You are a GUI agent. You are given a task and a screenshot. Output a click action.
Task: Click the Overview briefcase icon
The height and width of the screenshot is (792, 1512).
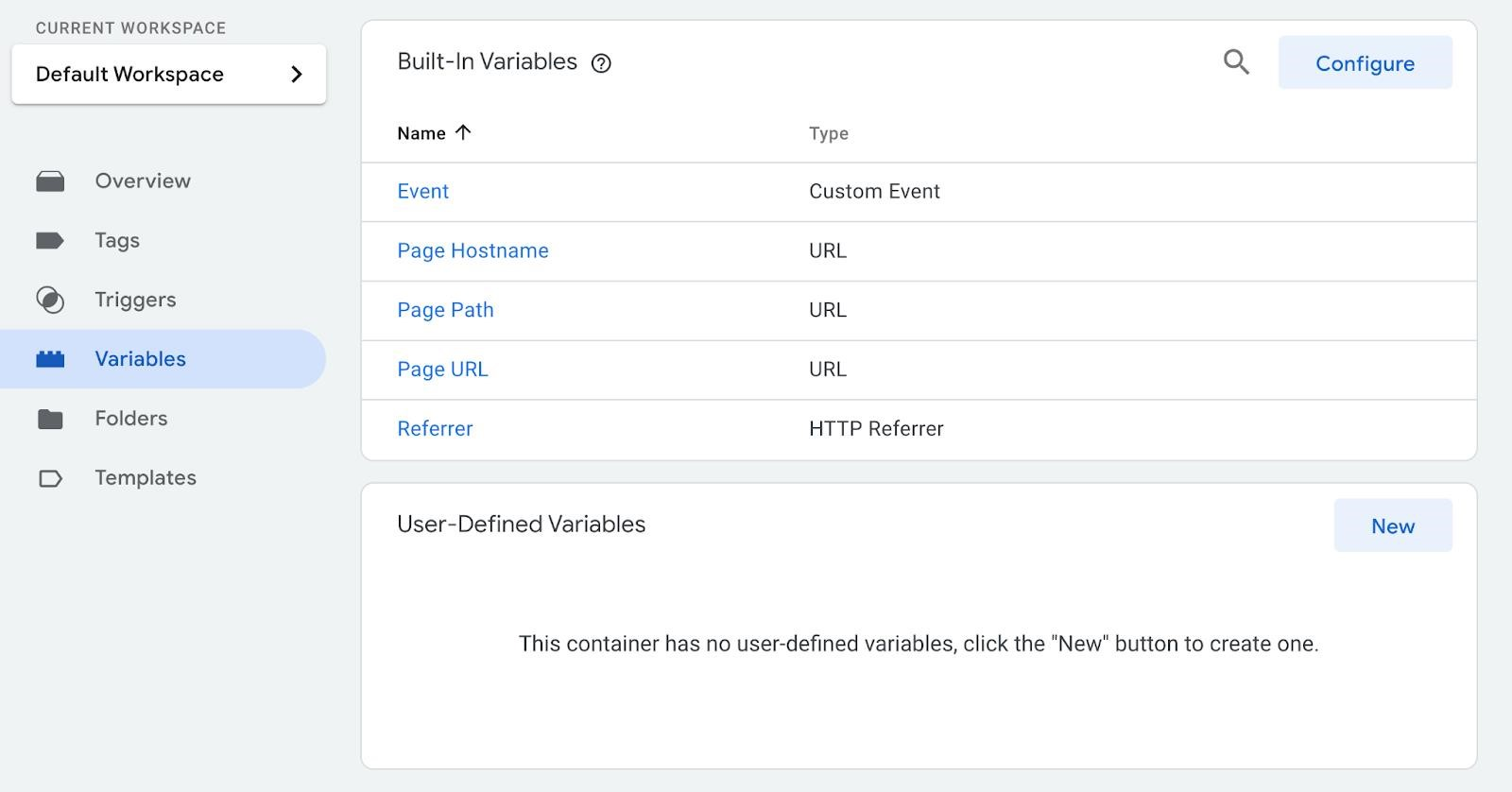(50, 181)
